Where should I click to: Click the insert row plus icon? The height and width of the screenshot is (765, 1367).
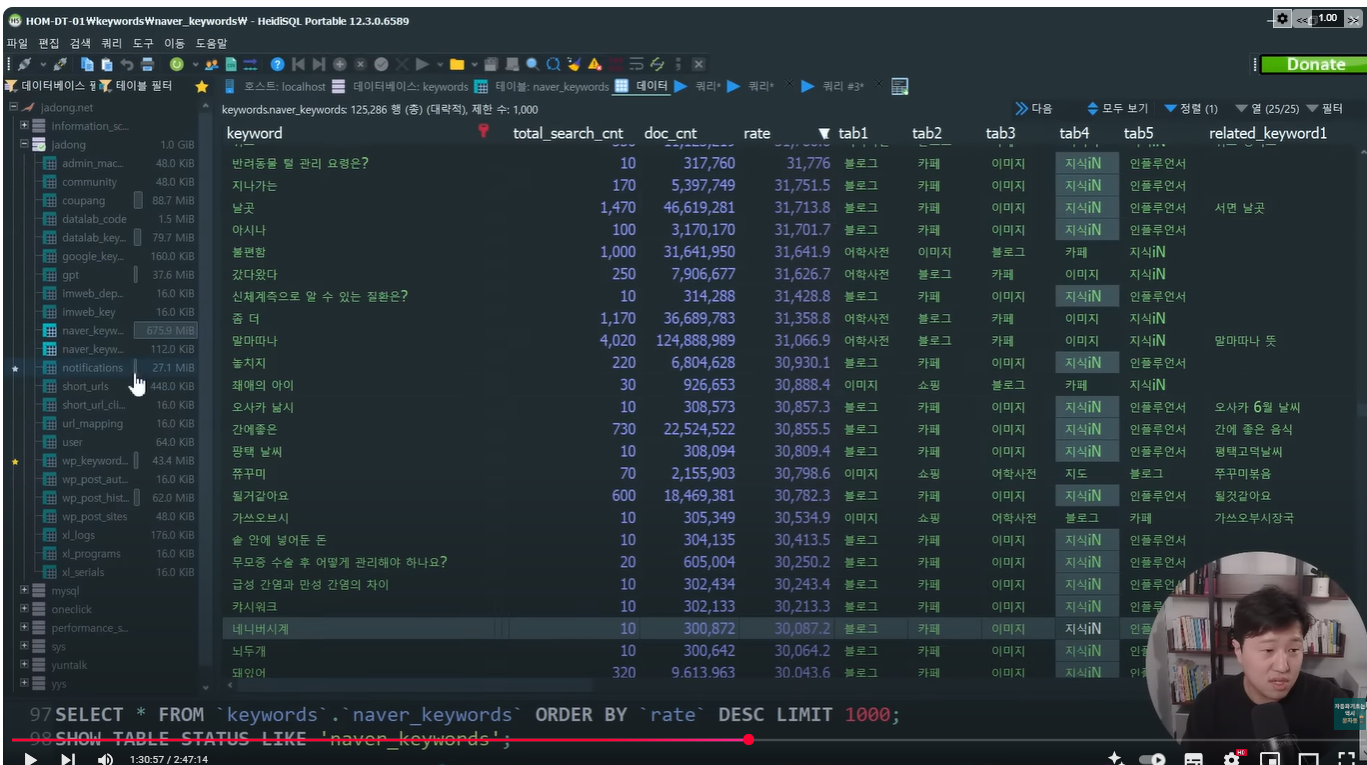[x=340, y=64]
